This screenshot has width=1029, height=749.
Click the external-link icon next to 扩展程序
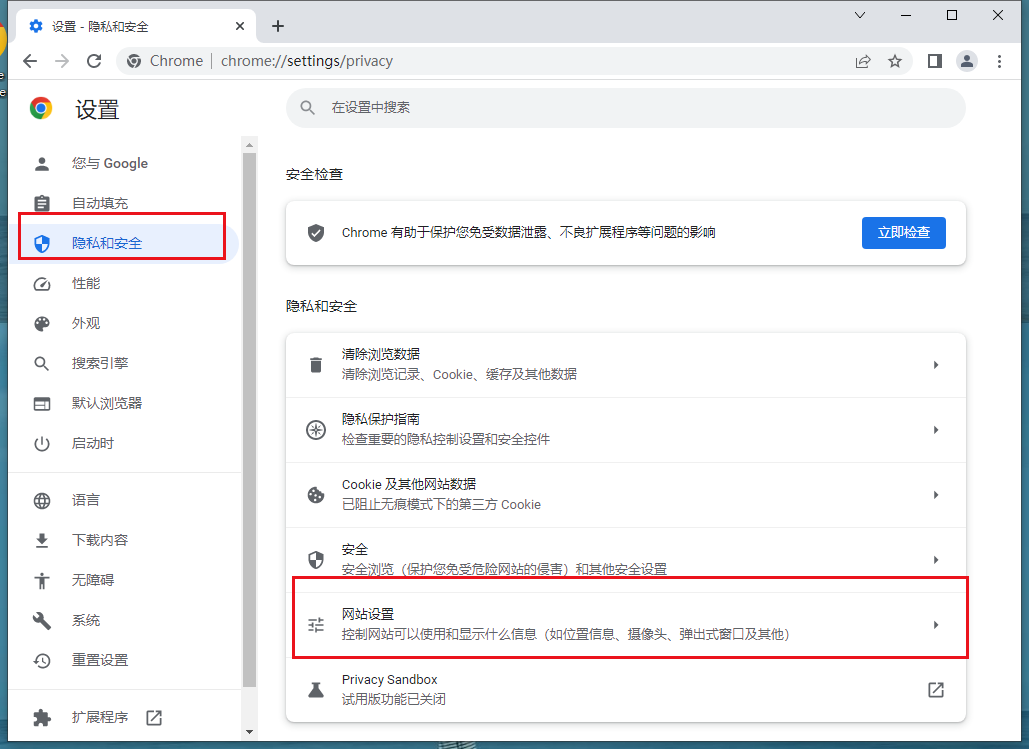coord(154,717)
